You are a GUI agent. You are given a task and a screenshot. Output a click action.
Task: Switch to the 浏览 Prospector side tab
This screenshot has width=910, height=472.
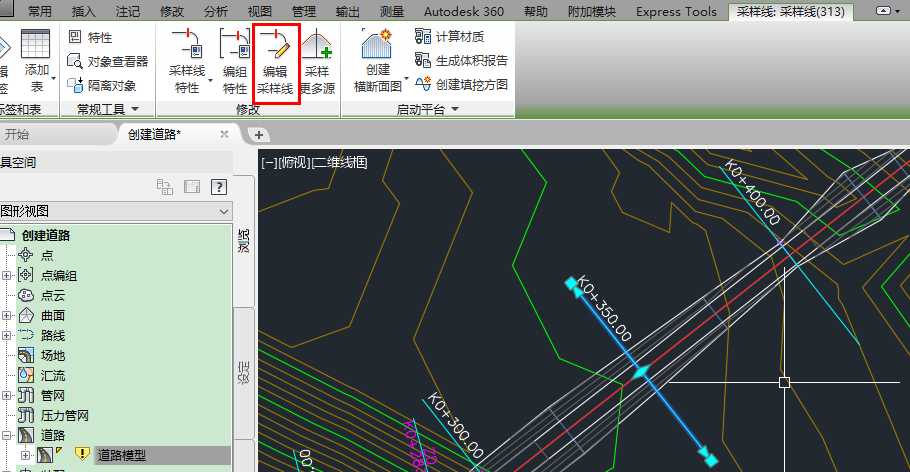244,240
